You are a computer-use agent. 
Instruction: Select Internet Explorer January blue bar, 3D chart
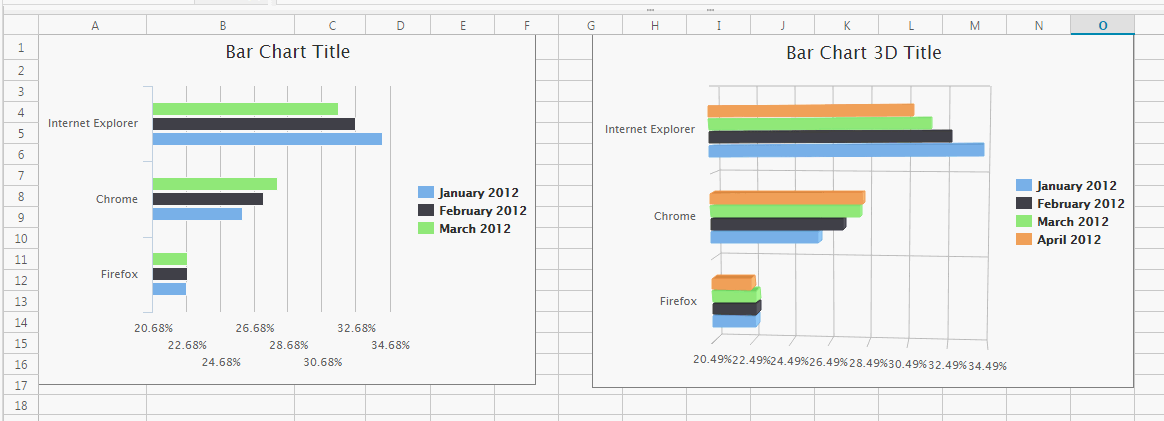pyautogui.click(x=846, y=150)
